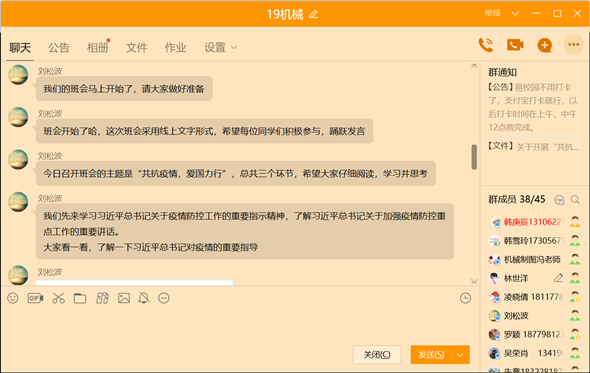
Task: Open message history clock icon
Action: [465, 298]
